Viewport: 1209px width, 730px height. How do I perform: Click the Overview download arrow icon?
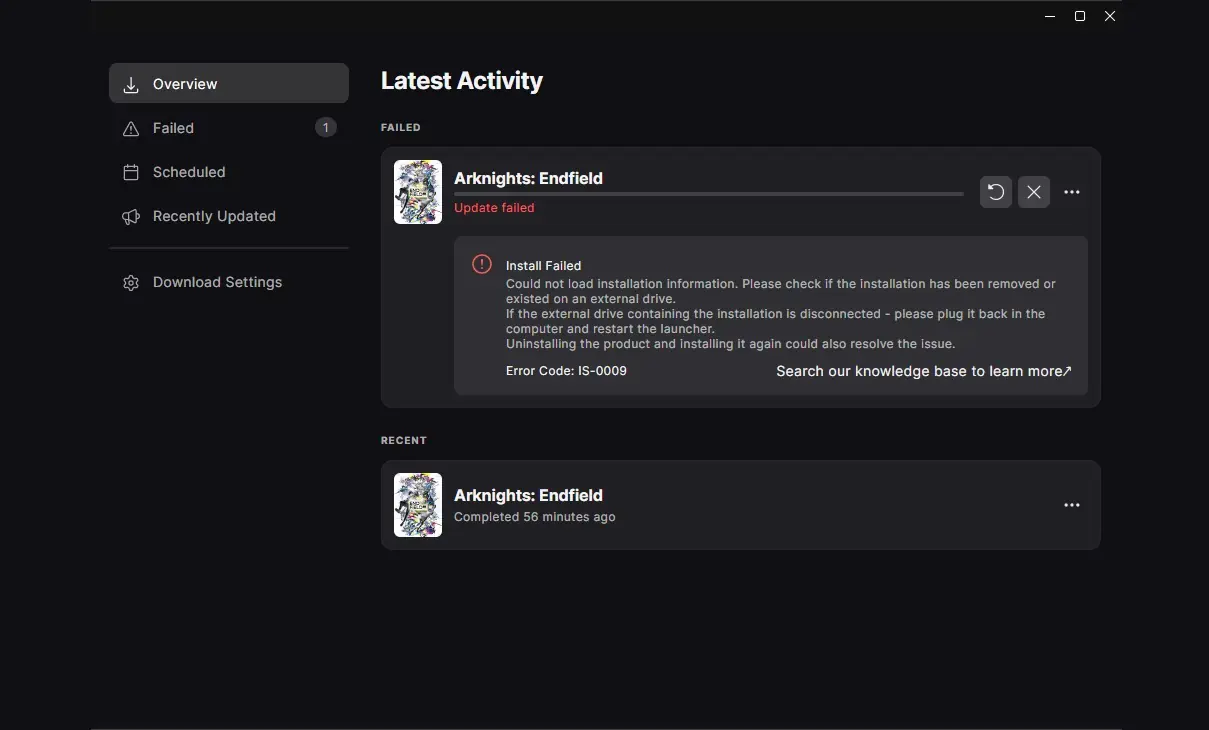131,85
